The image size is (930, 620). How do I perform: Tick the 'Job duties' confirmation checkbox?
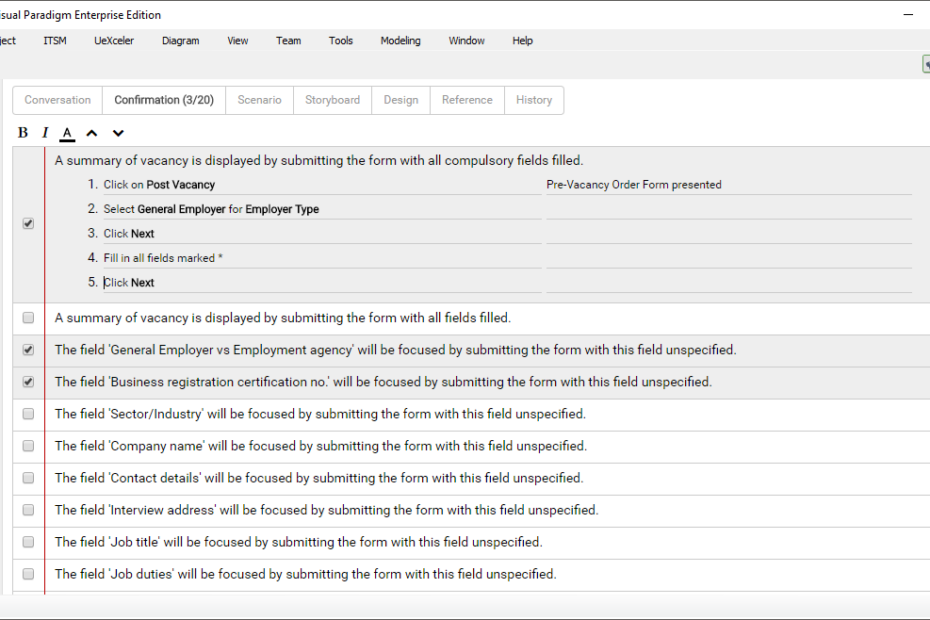pos(28,574)
